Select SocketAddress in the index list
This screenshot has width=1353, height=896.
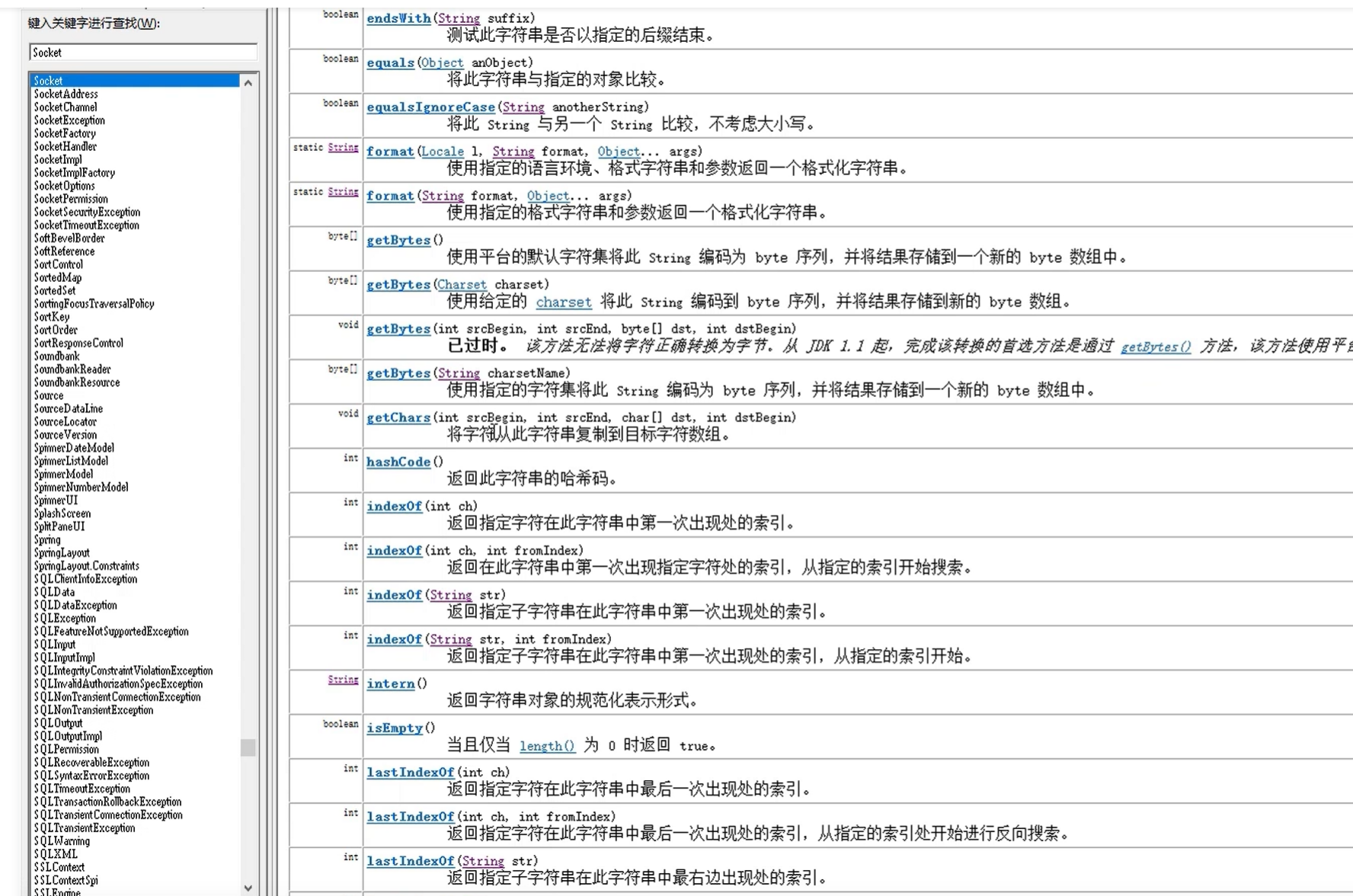pyautogui.click(x=66, y=94)
